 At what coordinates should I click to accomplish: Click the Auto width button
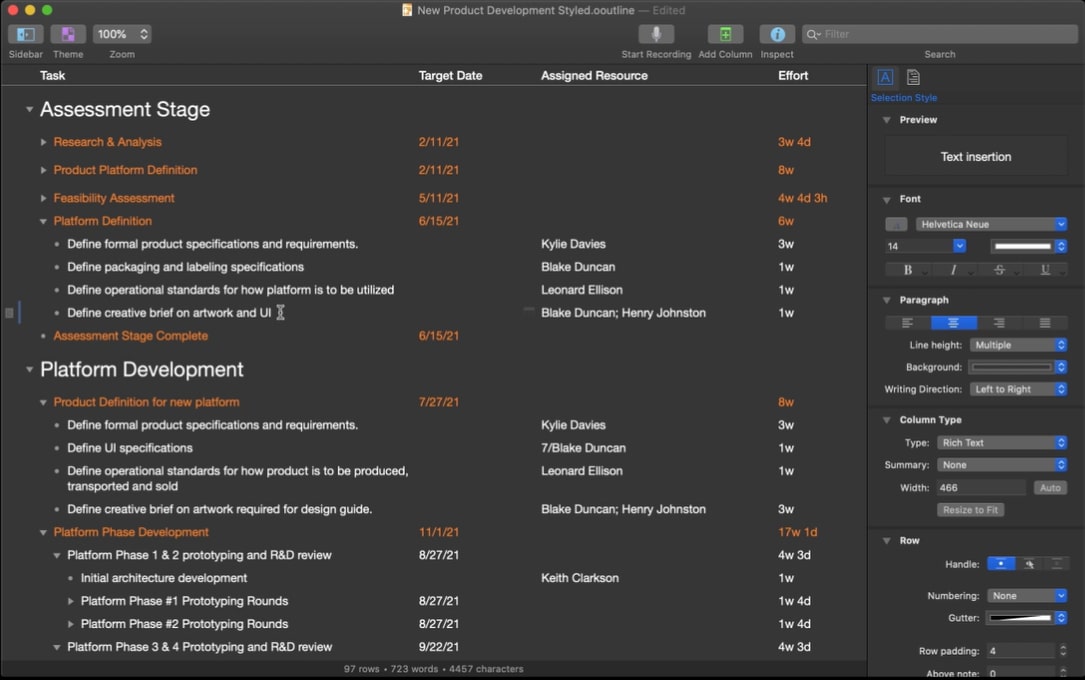pyautogui.click(x=1049, y=488)
